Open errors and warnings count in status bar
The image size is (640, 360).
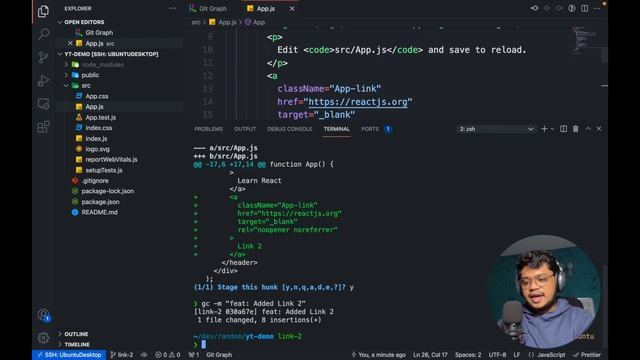pos(167,355)
